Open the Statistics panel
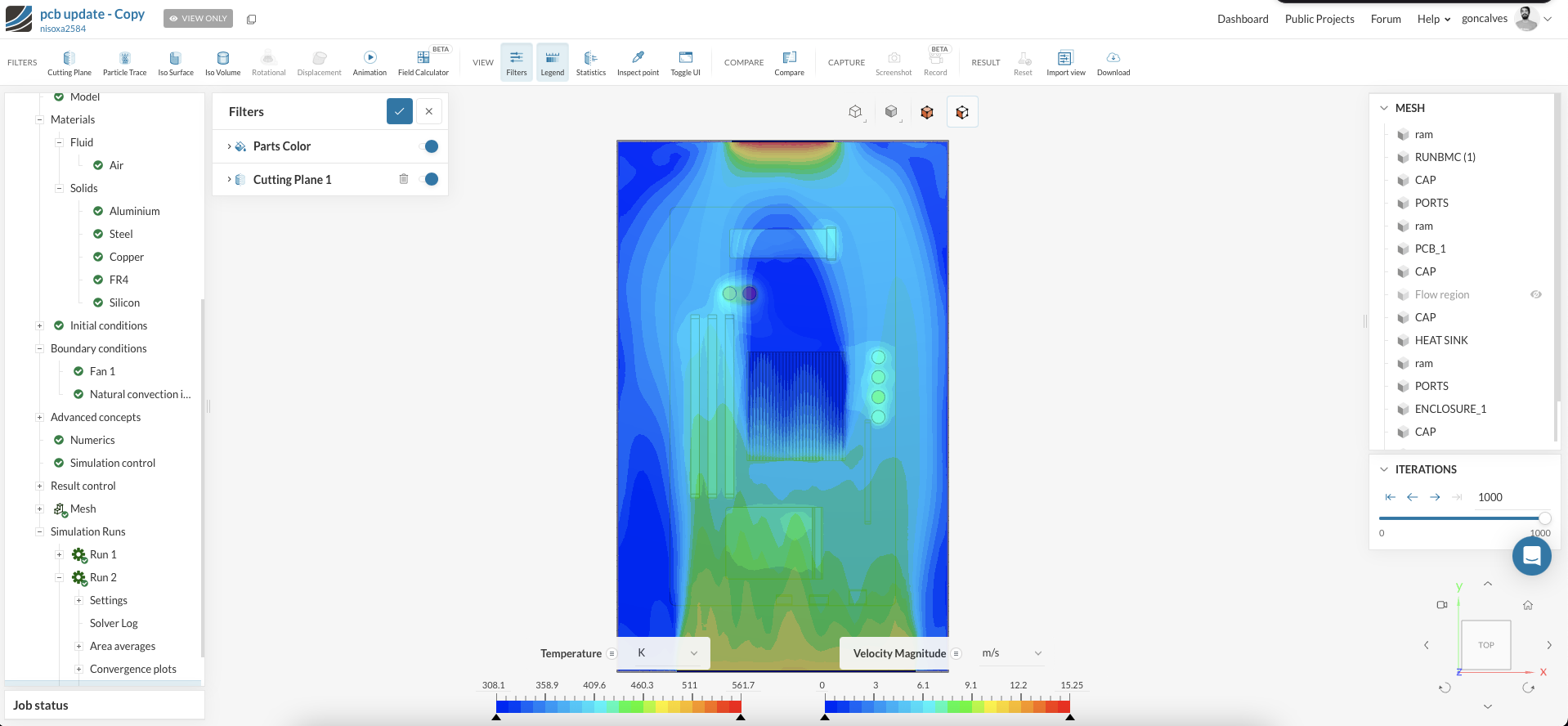This screenshot has width=1568, height=726. pyautogui.click(x=590, y=62)
